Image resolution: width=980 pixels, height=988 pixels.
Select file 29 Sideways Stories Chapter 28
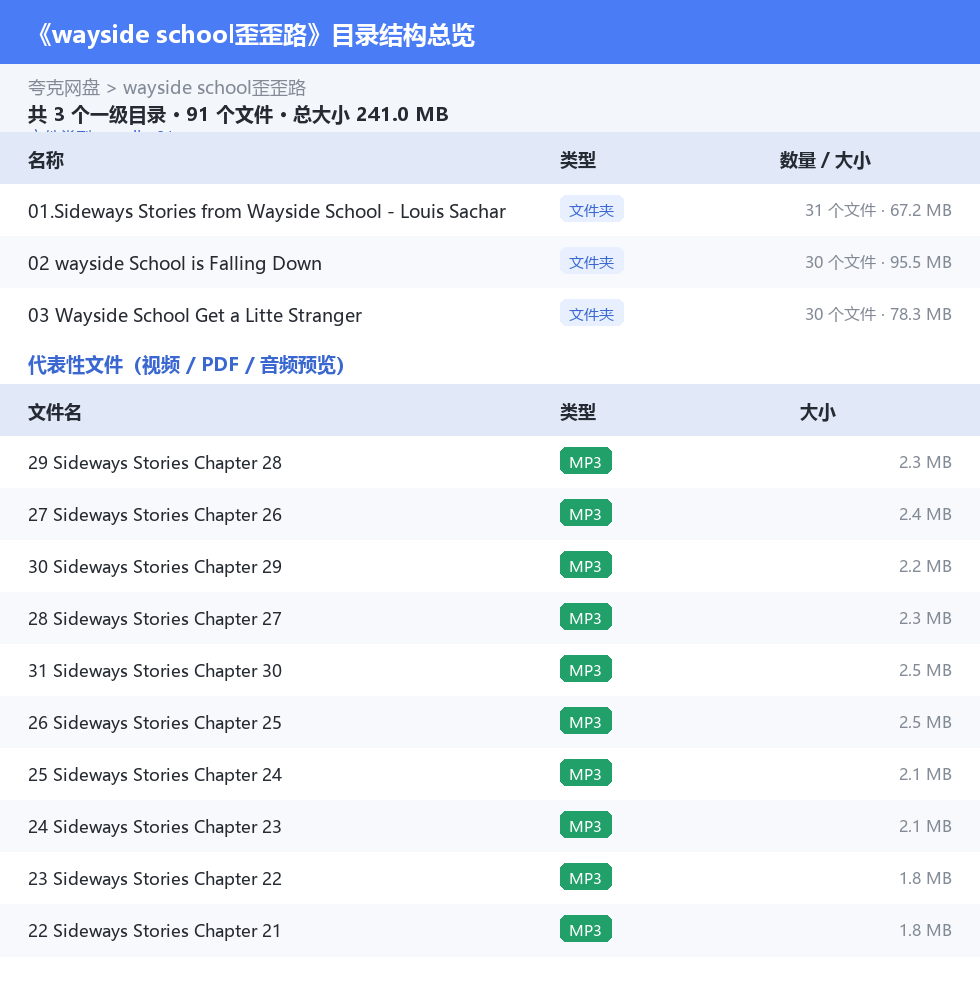coord(154,462)
